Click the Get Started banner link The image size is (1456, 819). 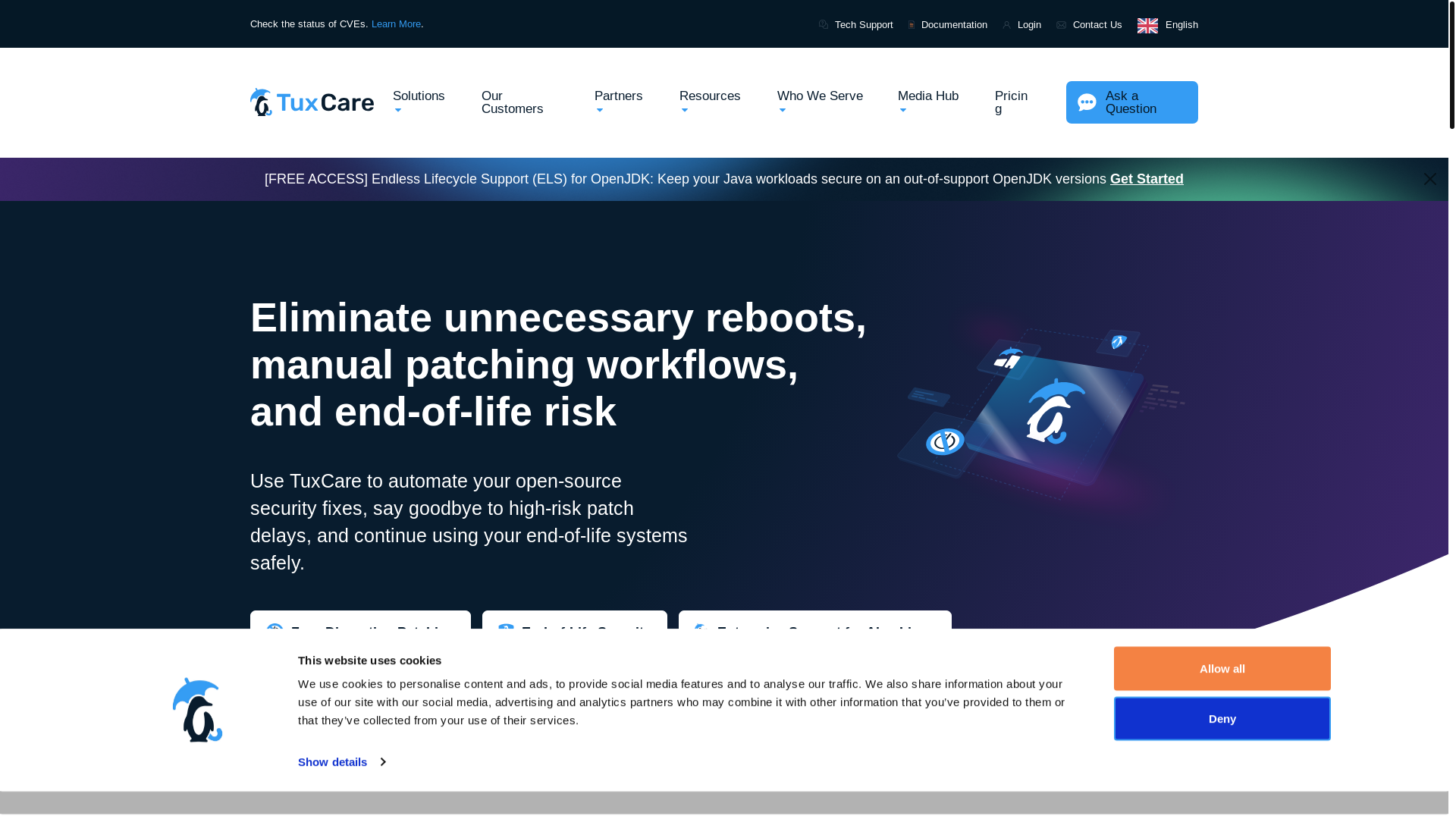(x=1147, y=179)
